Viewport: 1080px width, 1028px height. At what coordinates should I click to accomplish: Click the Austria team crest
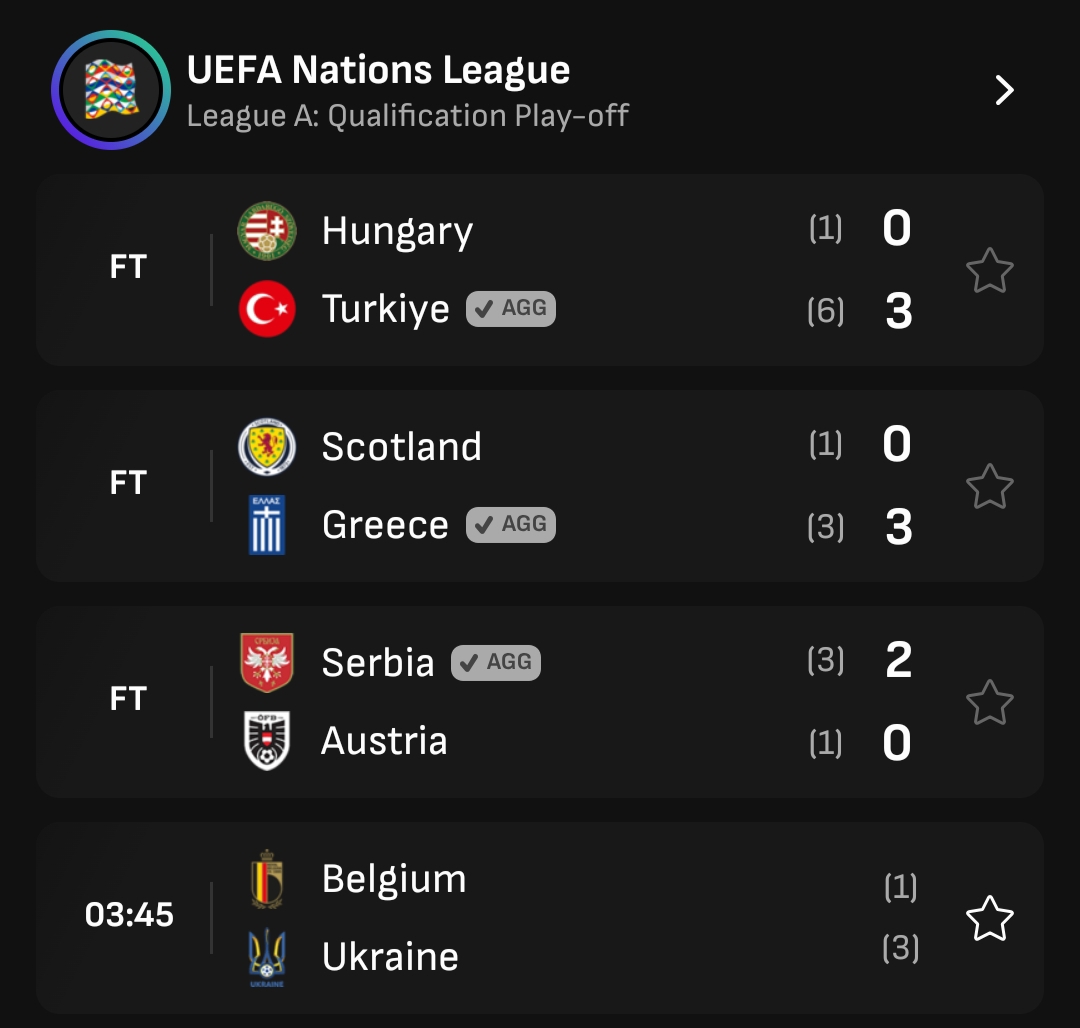click(x=267, y=741)
